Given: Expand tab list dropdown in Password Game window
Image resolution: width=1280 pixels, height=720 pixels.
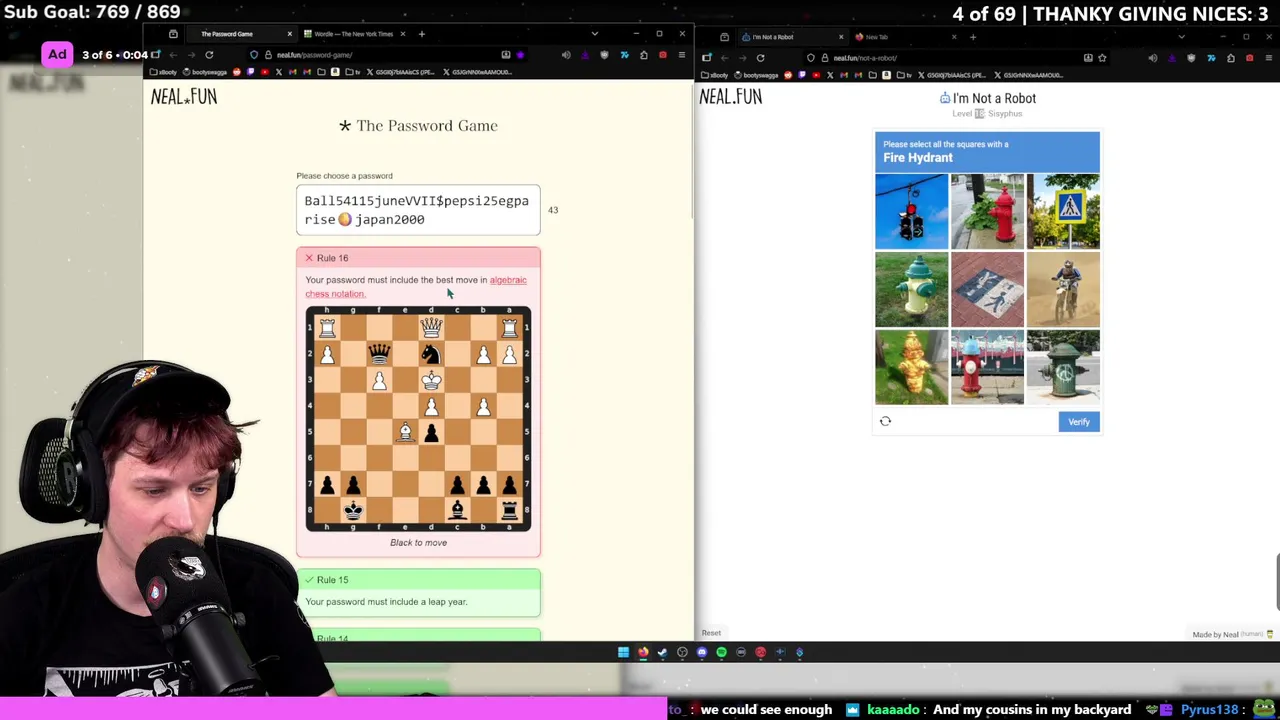Looking at the screenshot, I should click(594, 34).
